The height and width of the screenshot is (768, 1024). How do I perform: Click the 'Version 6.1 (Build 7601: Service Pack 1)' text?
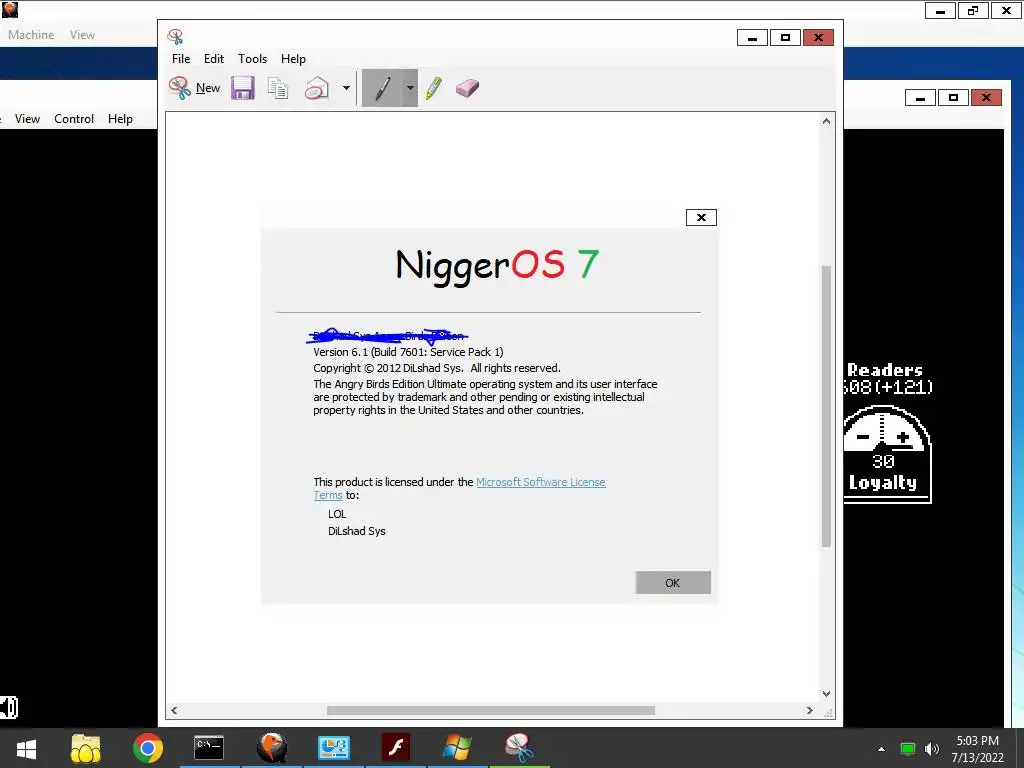(408, 352)
